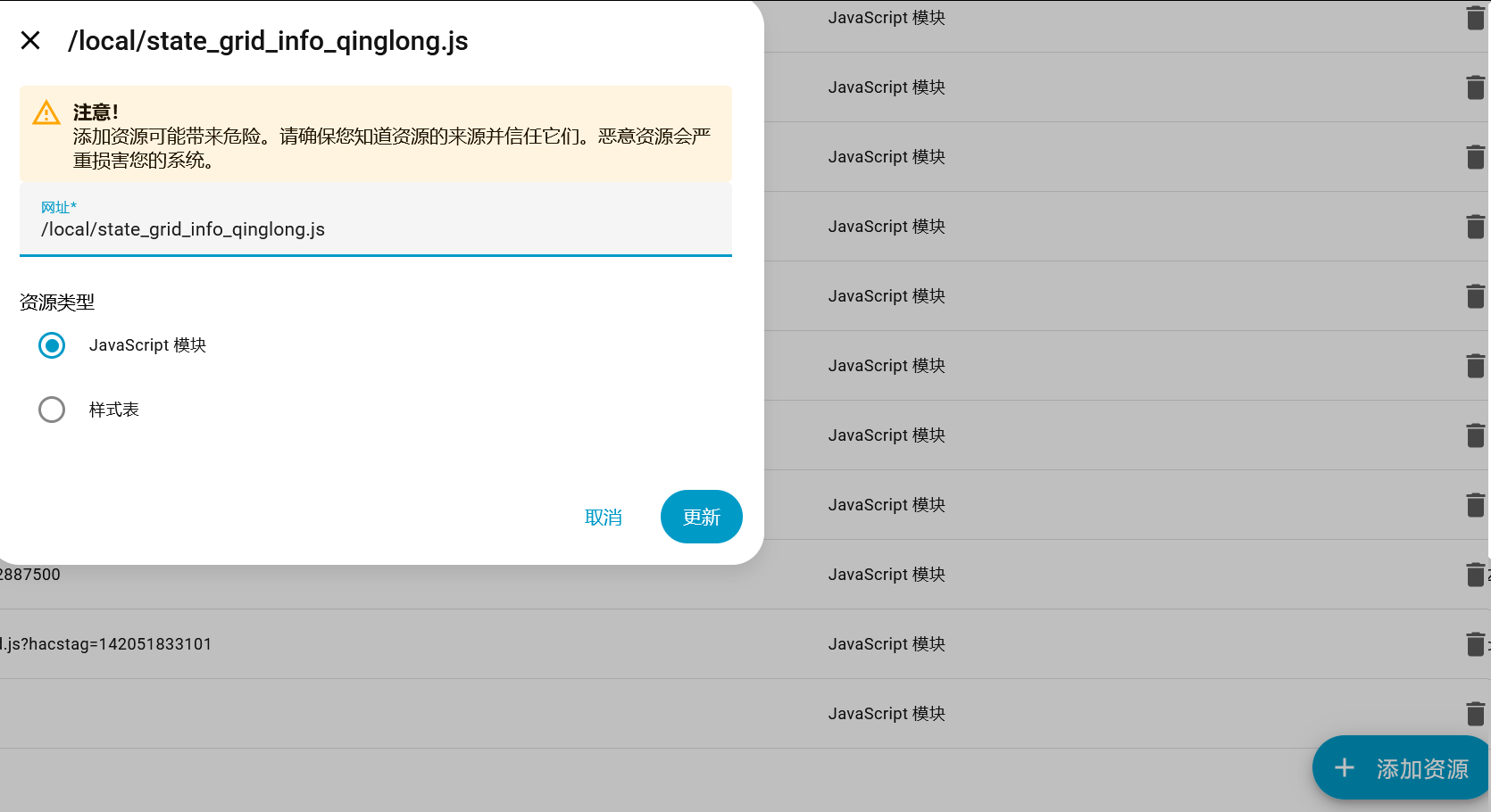The height and width of the screenshot is (812, 1491).
Task: Click the selected JavaScript 模块 radio indicator
Action: pyautogui.click(x=51, y=345)
